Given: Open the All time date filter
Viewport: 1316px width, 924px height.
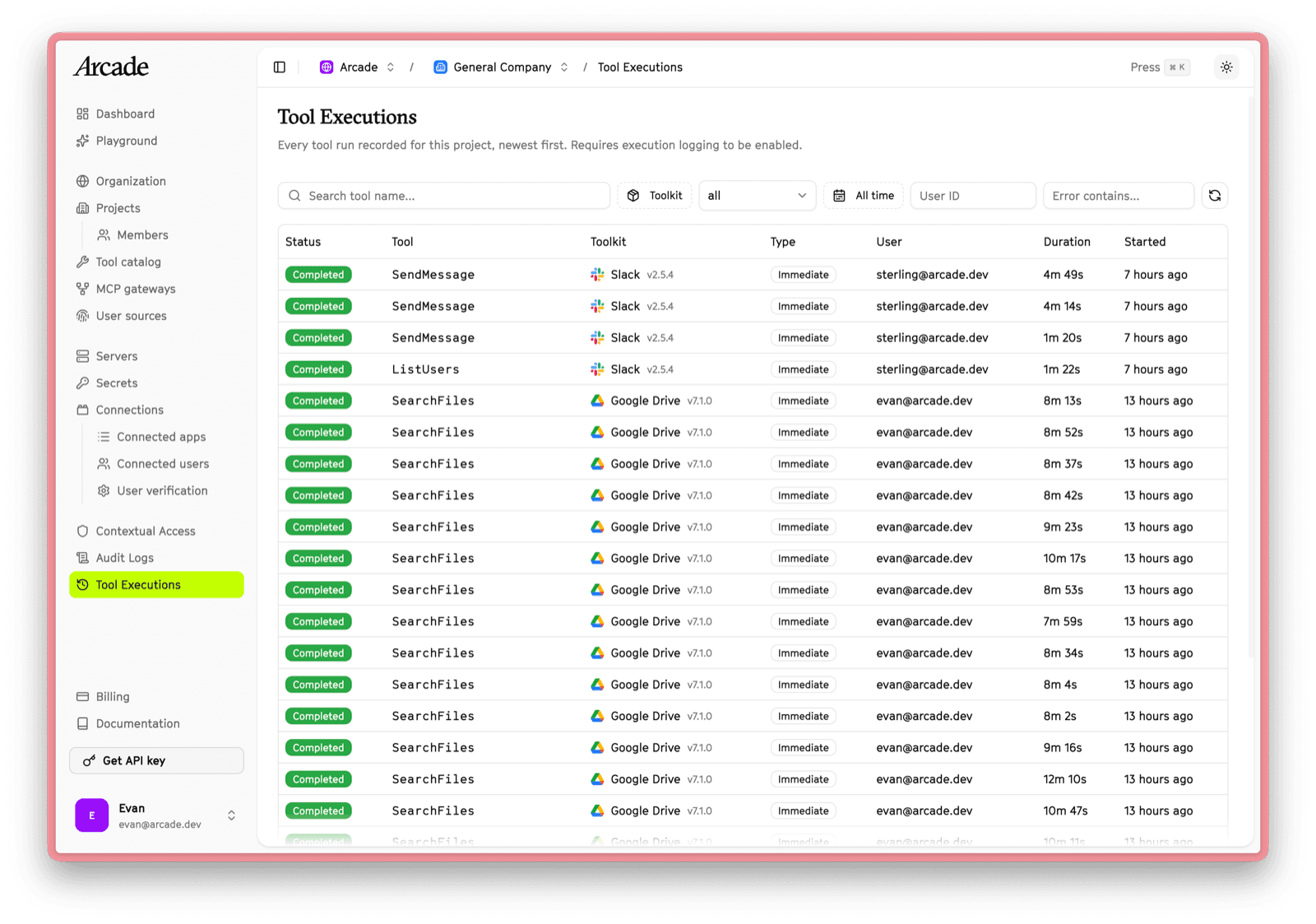Looking at the screenshot, I should (864, 196).
